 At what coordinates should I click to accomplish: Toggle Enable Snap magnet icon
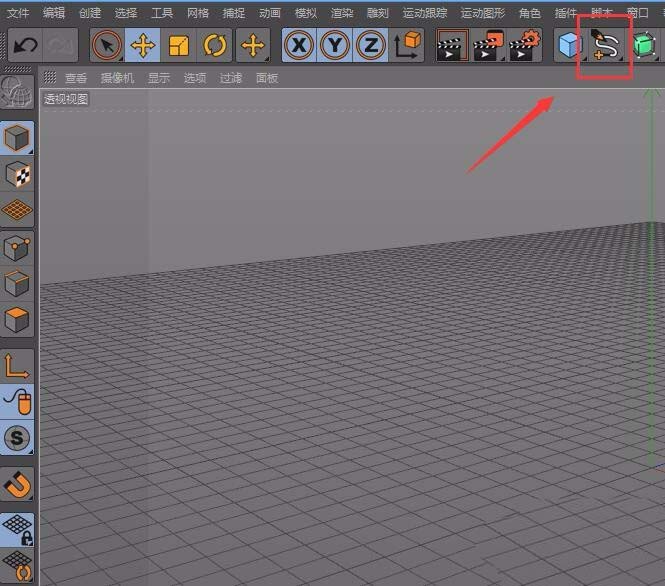coord(17,484)
